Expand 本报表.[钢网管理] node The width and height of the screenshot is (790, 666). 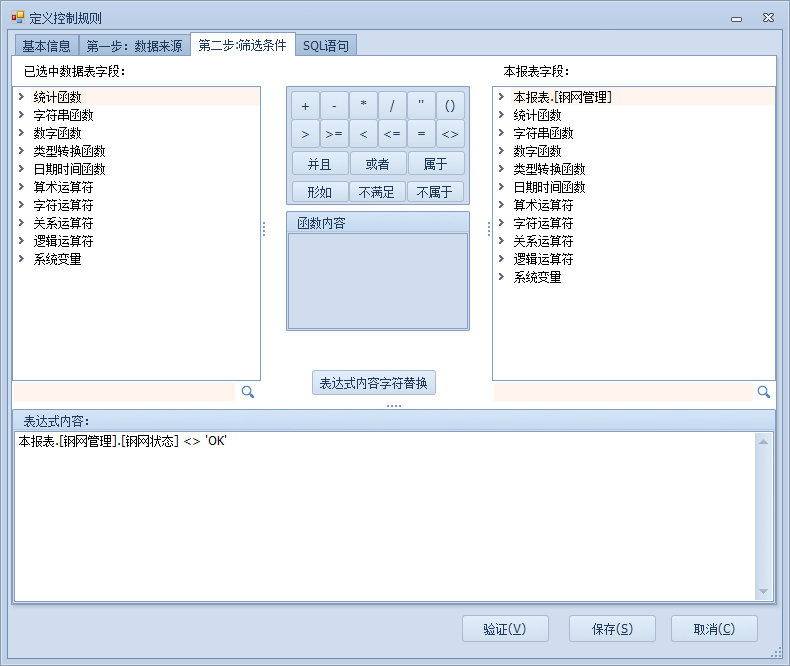click(501, 97)
